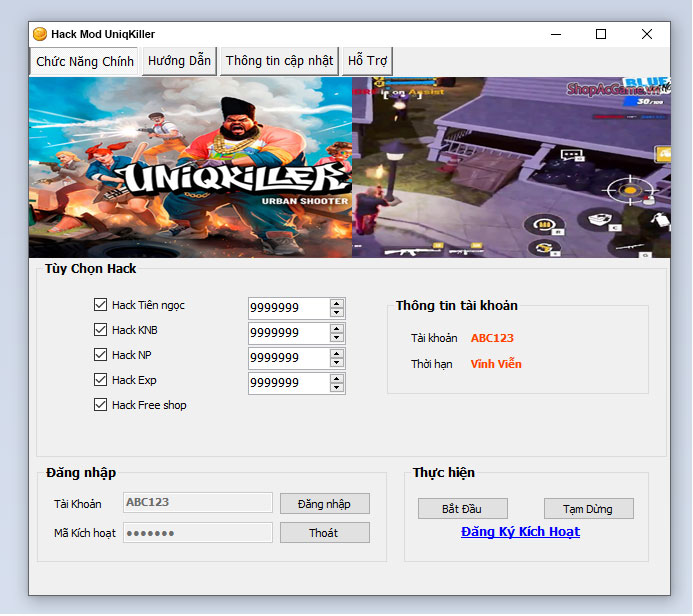This screenshot has width=693, height=616.
Task: Start the hack with Bắt Đầu
Action: [x=462, y=509]
